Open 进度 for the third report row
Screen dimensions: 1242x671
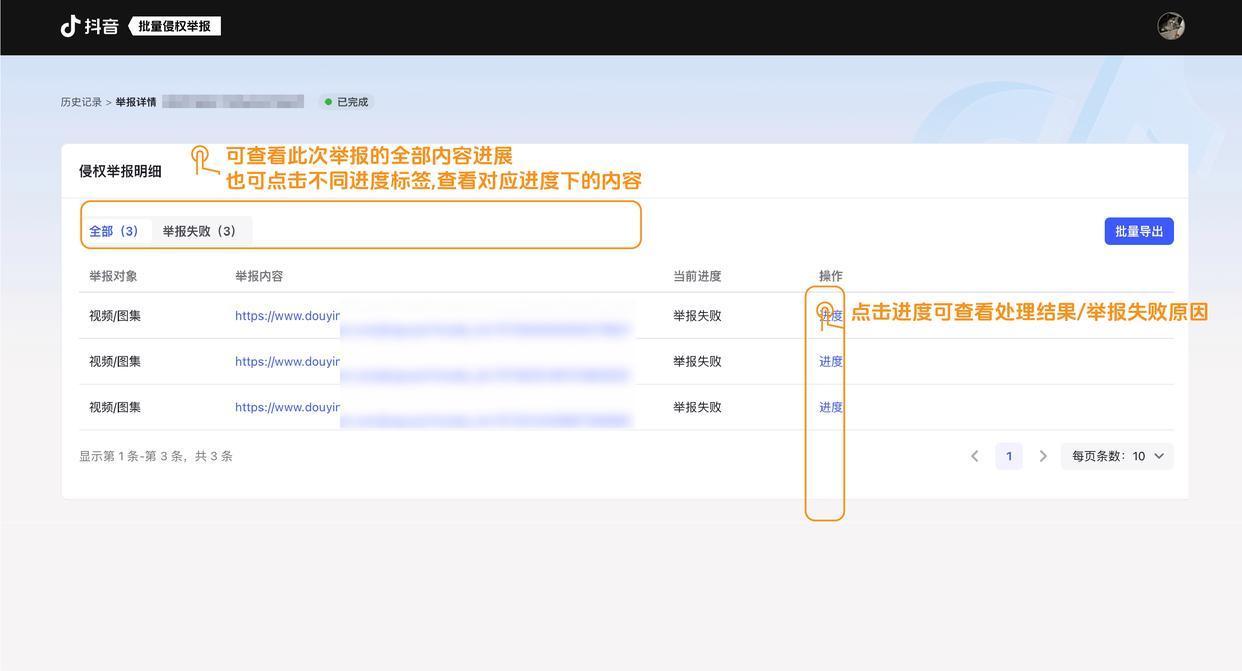coord(831,408)
